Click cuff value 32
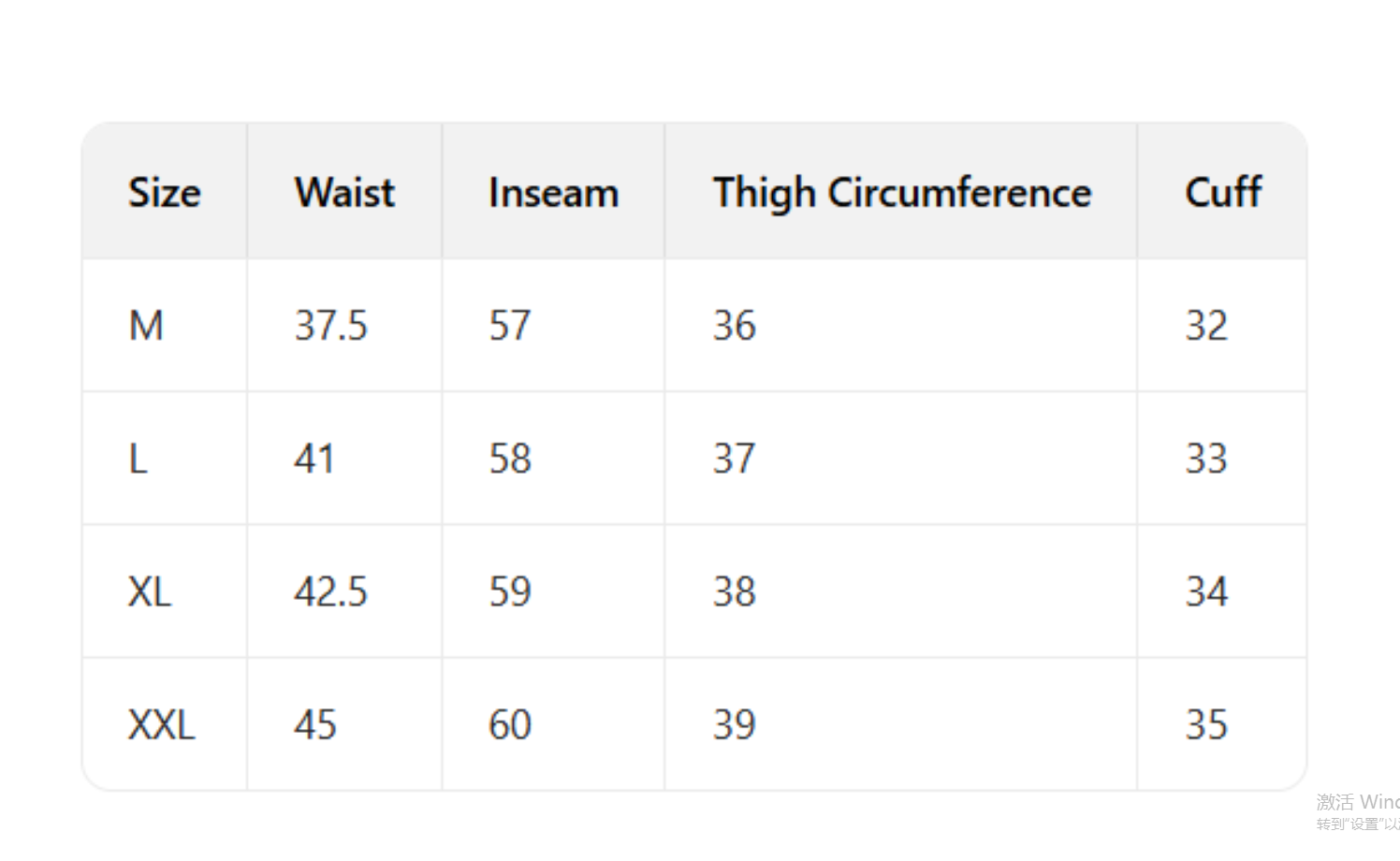Image resolution: width=1400 pixels, height=861 pixels. [x=1205, y=326]
